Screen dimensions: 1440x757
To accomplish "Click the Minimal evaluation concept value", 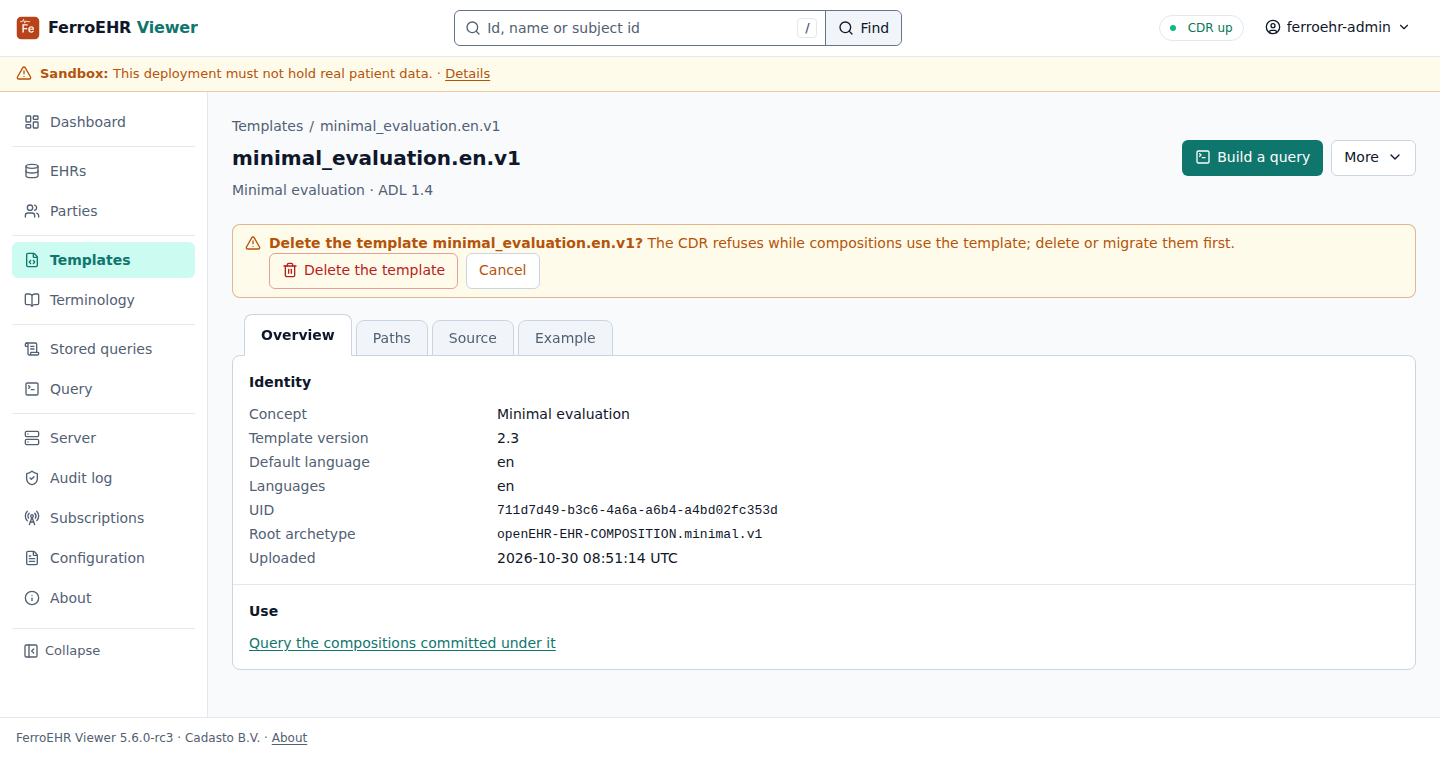I will pyautogui.click(x=563, y=414).
